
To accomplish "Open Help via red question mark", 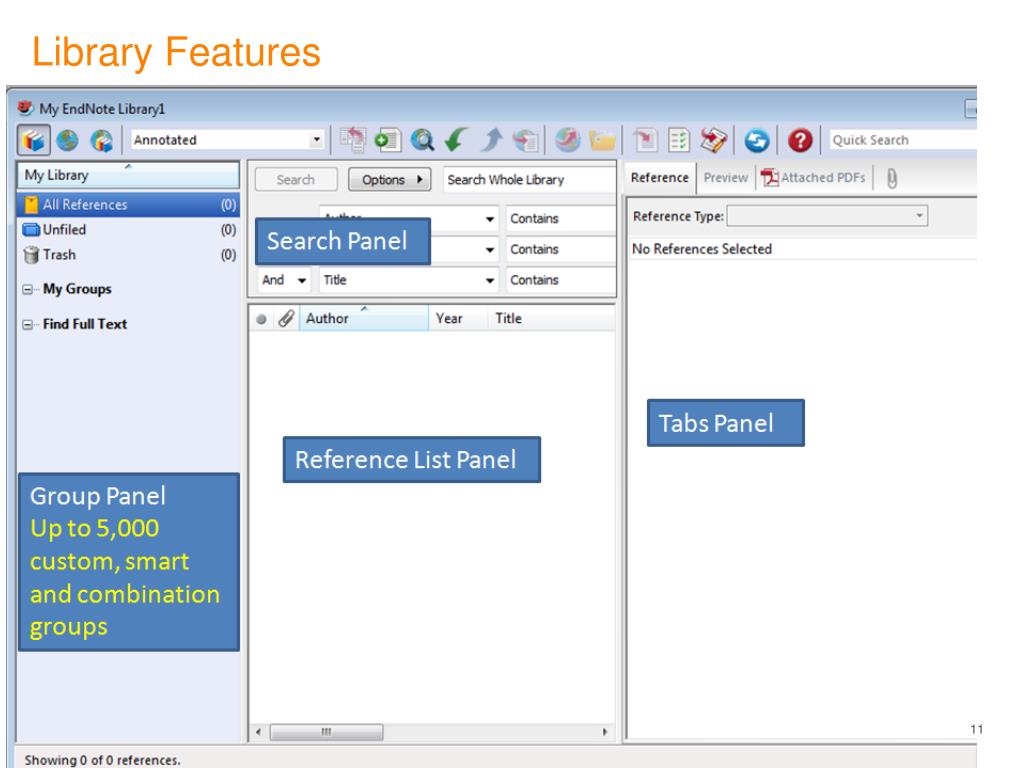I will (800, 140).
